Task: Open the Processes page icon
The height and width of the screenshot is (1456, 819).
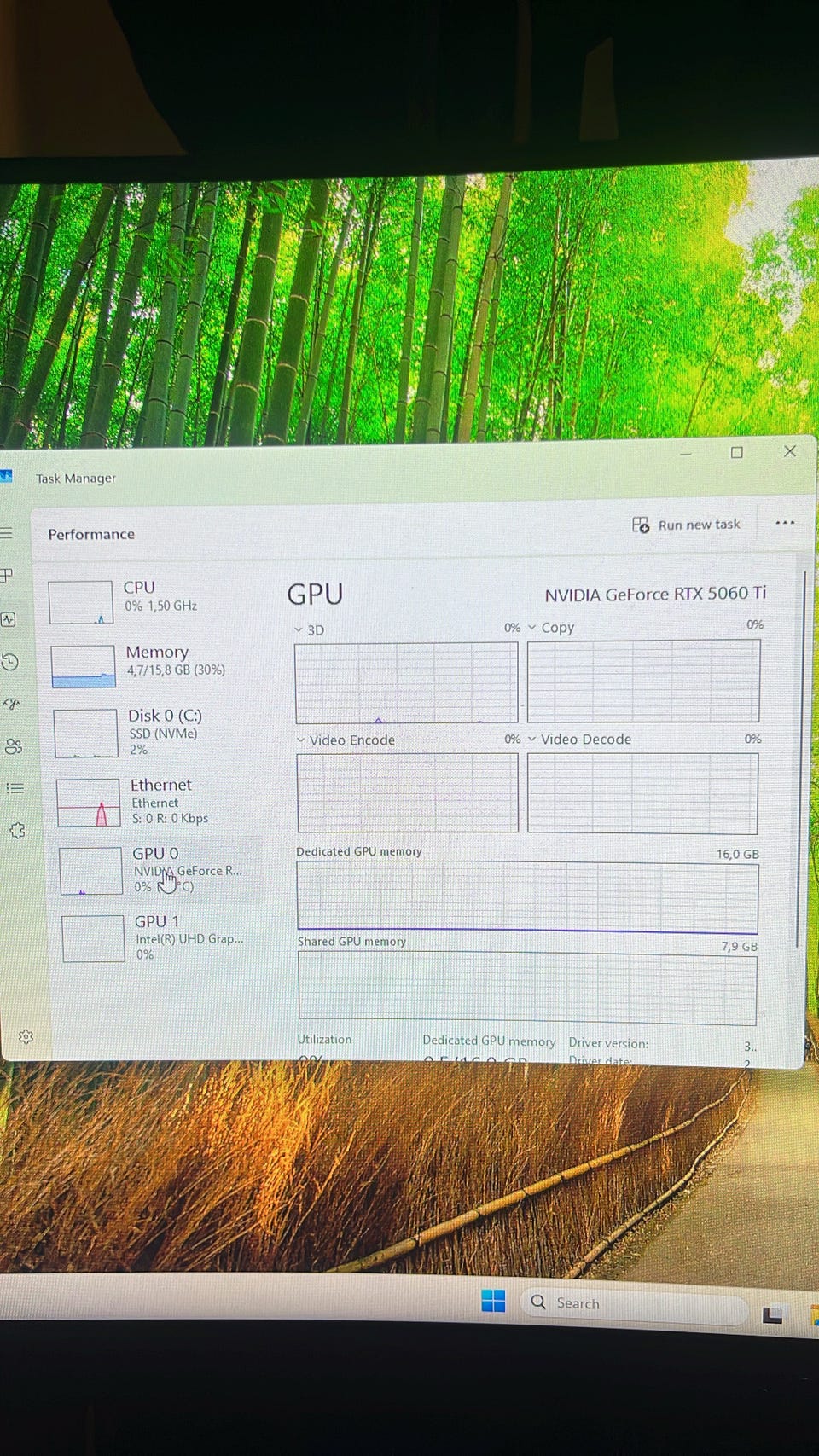Action: coord(6,575)
